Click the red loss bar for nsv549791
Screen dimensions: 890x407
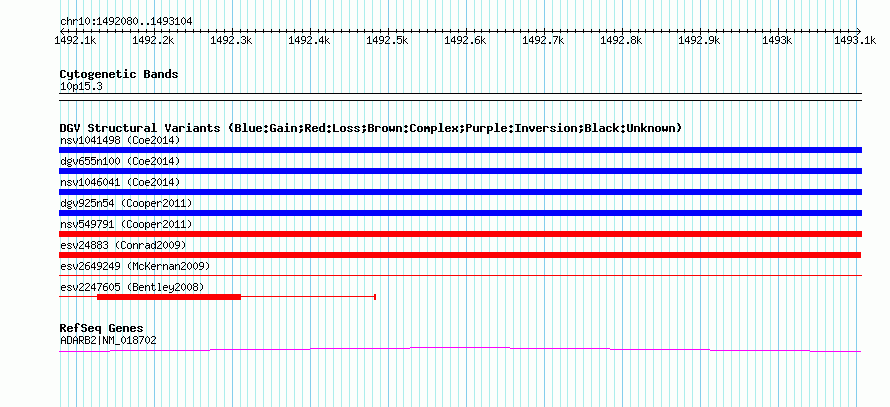click(460, 234)
